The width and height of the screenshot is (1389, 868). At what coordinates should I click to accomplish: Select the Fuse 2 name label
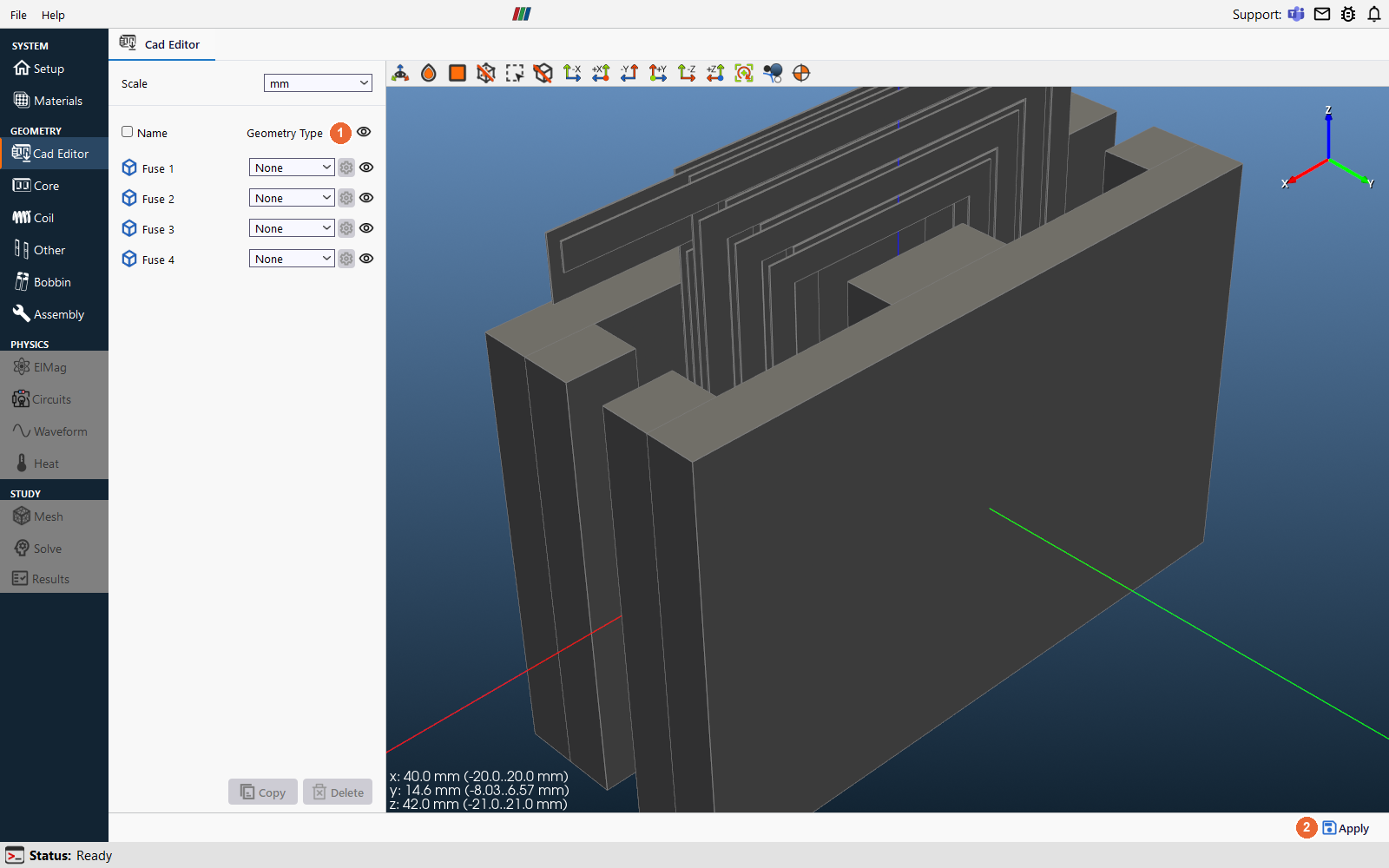pos(158,199)
